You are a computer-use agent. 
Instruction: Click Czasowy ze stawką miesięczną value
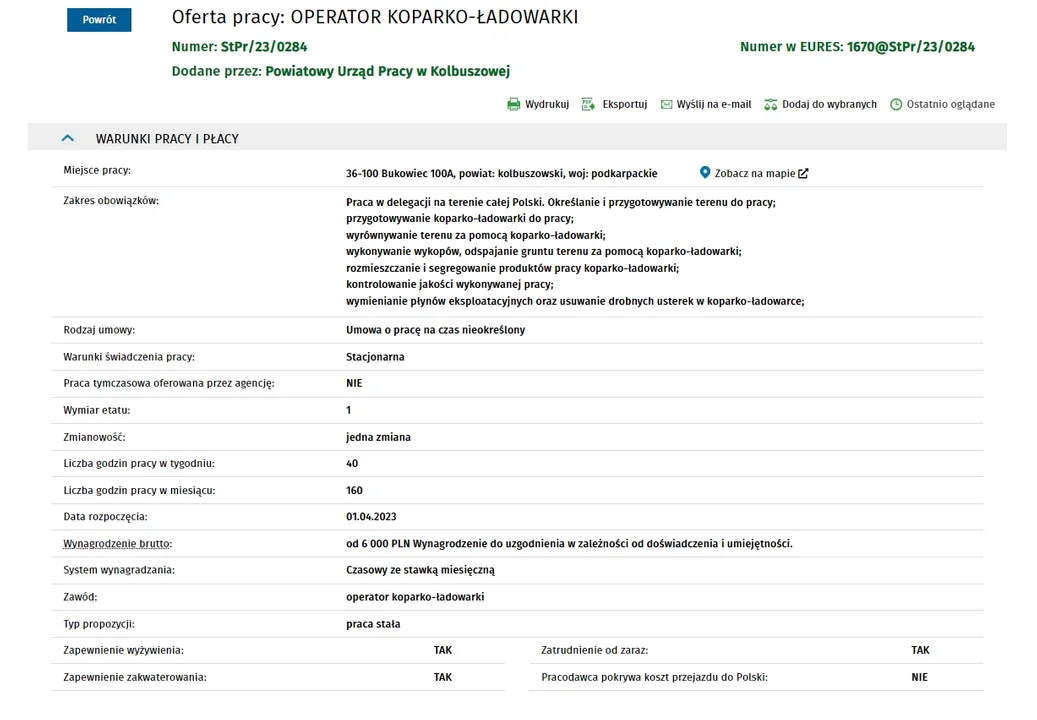tap(420, 570)
